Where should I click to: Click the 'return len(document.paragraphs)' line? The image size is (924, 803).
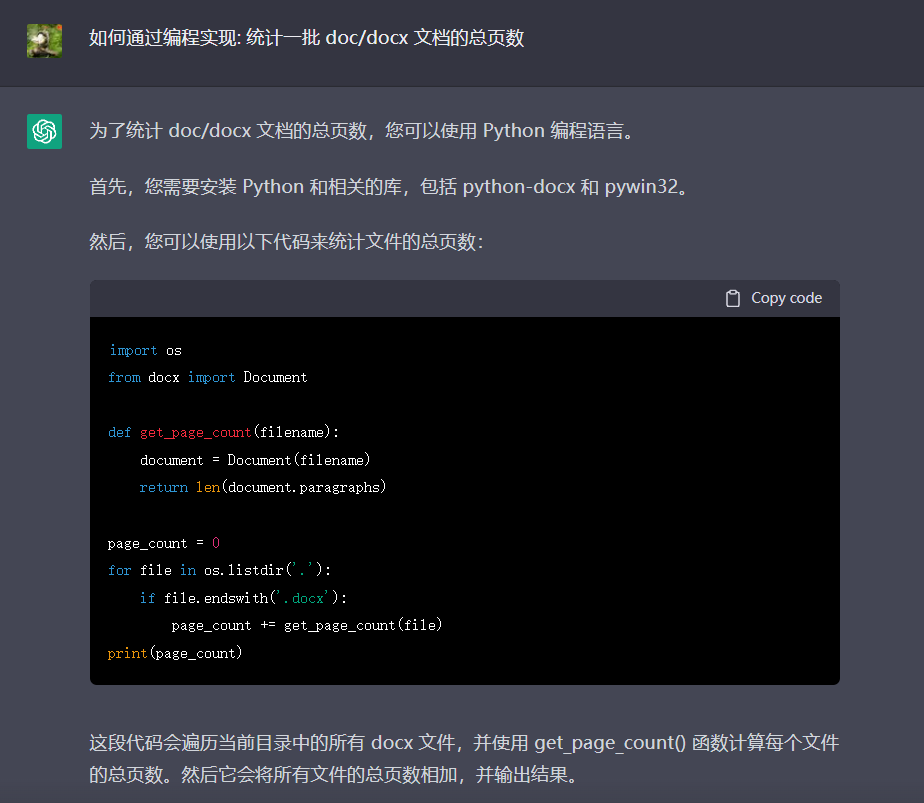pyautogui.click(x=262, y=487)
